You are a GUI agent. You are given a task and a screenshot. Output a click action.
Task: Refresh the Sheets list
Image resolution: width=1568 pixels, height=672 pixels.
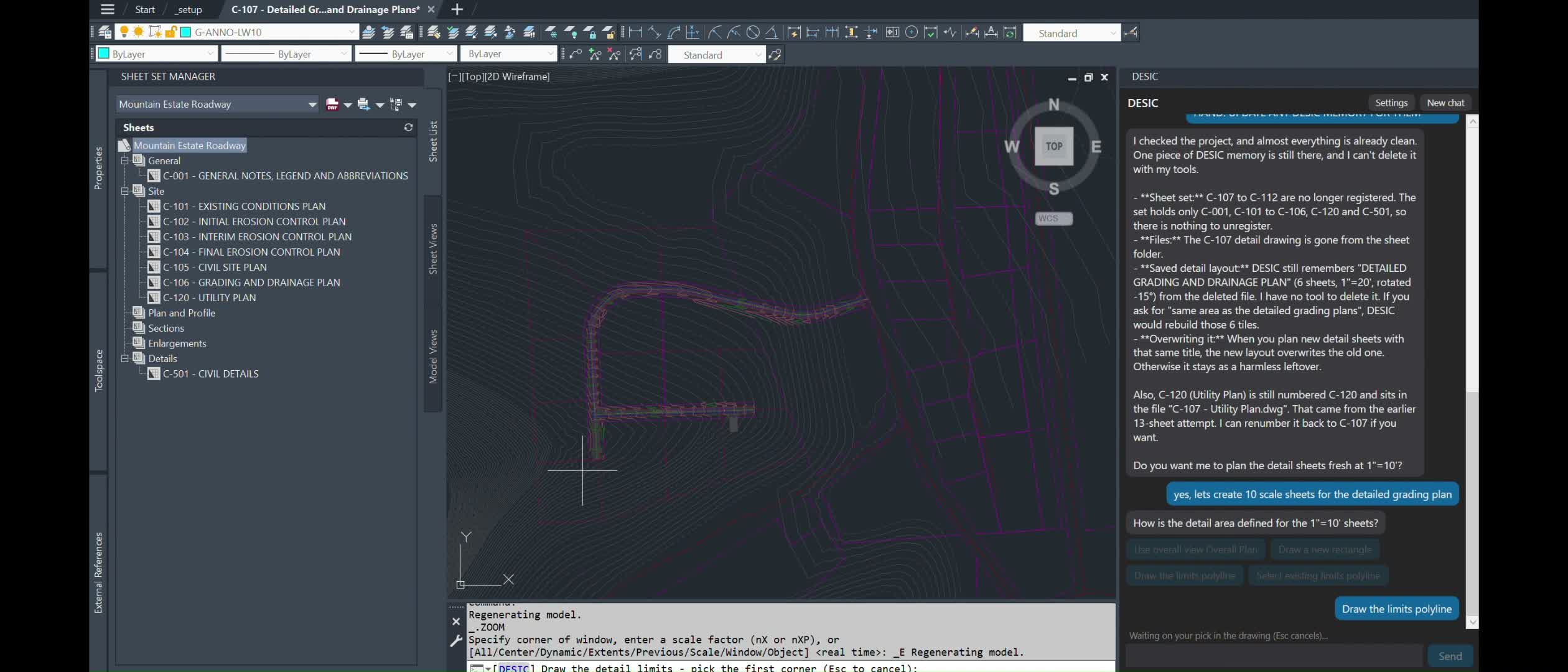(x=408, y=127)
